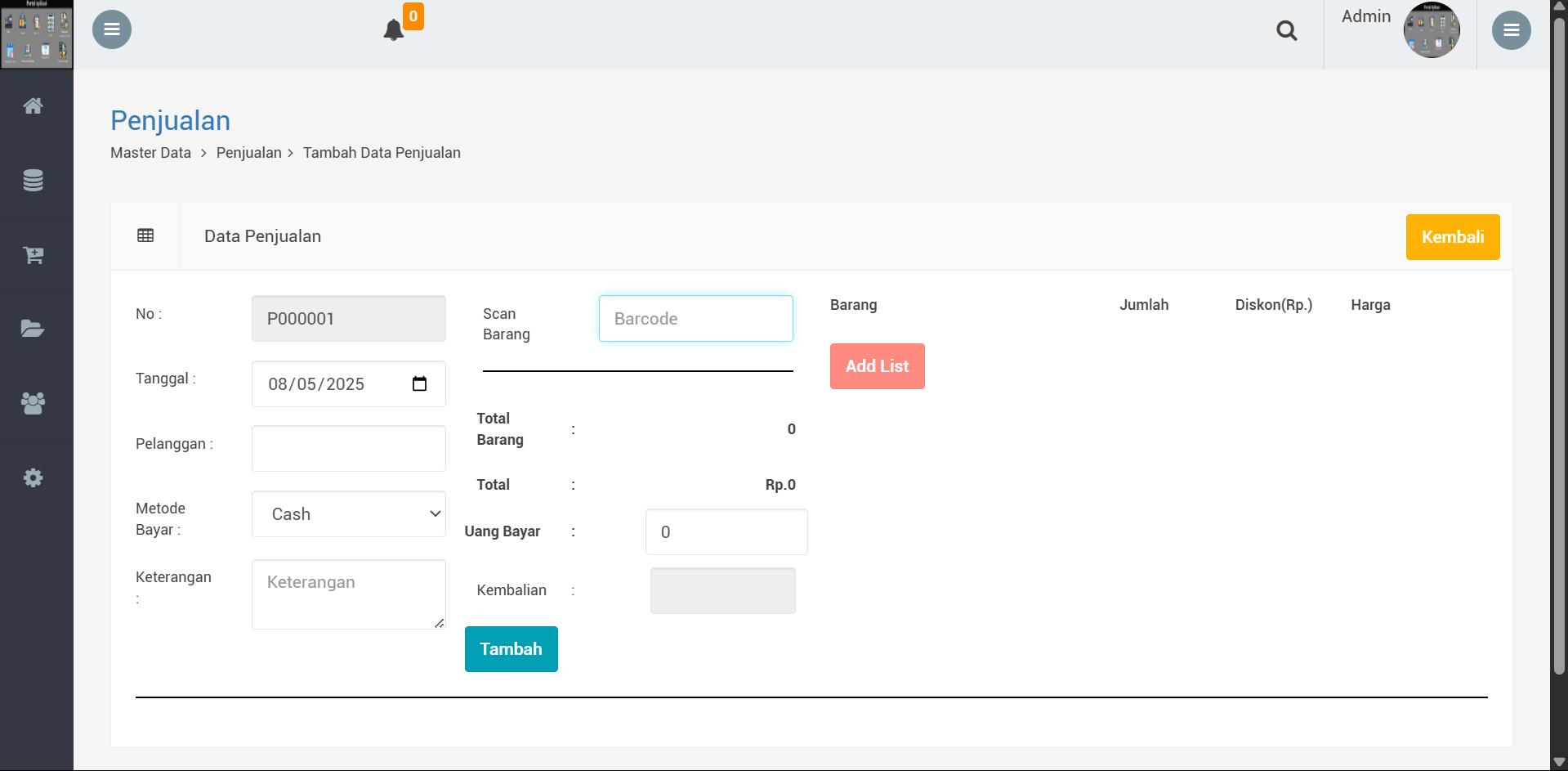Go to Master Data breadcrumb

point(150,153)
